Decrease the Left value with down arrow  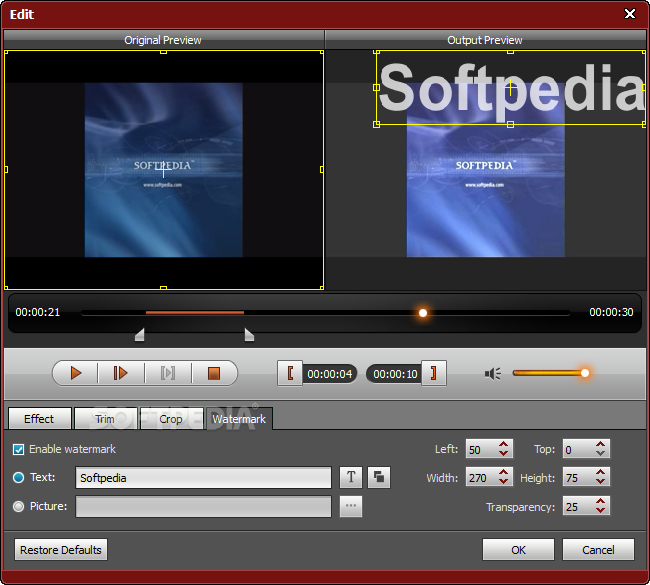(504, 453)
